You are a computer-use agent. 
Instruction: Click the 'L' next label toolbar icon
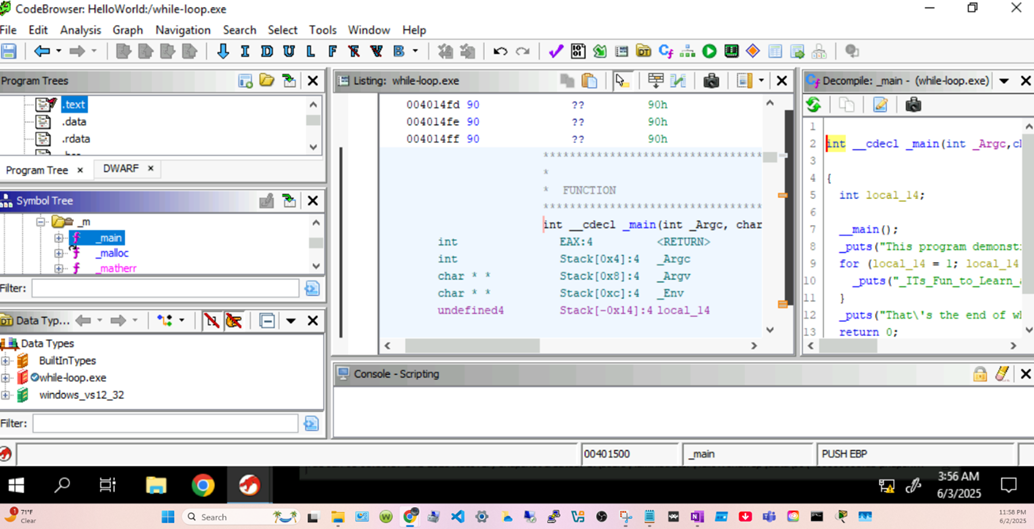tap(311, 51)
